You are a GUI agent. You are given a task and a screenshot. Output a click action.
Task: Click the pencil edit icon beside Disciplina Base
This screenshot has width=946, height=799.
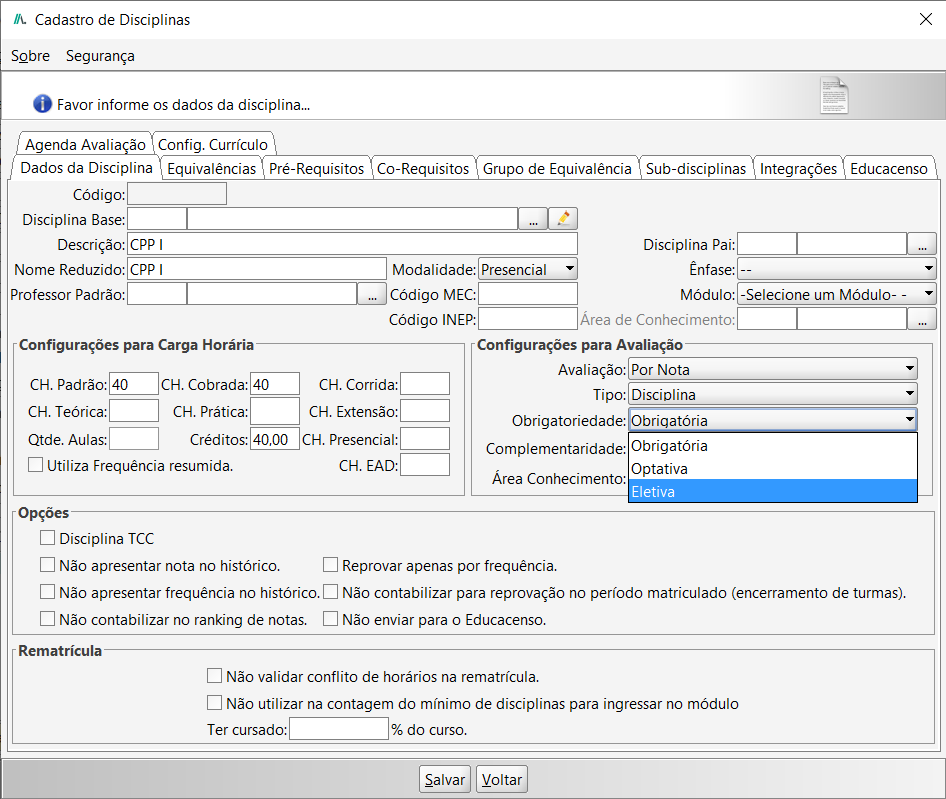click(x=563, y=218)
